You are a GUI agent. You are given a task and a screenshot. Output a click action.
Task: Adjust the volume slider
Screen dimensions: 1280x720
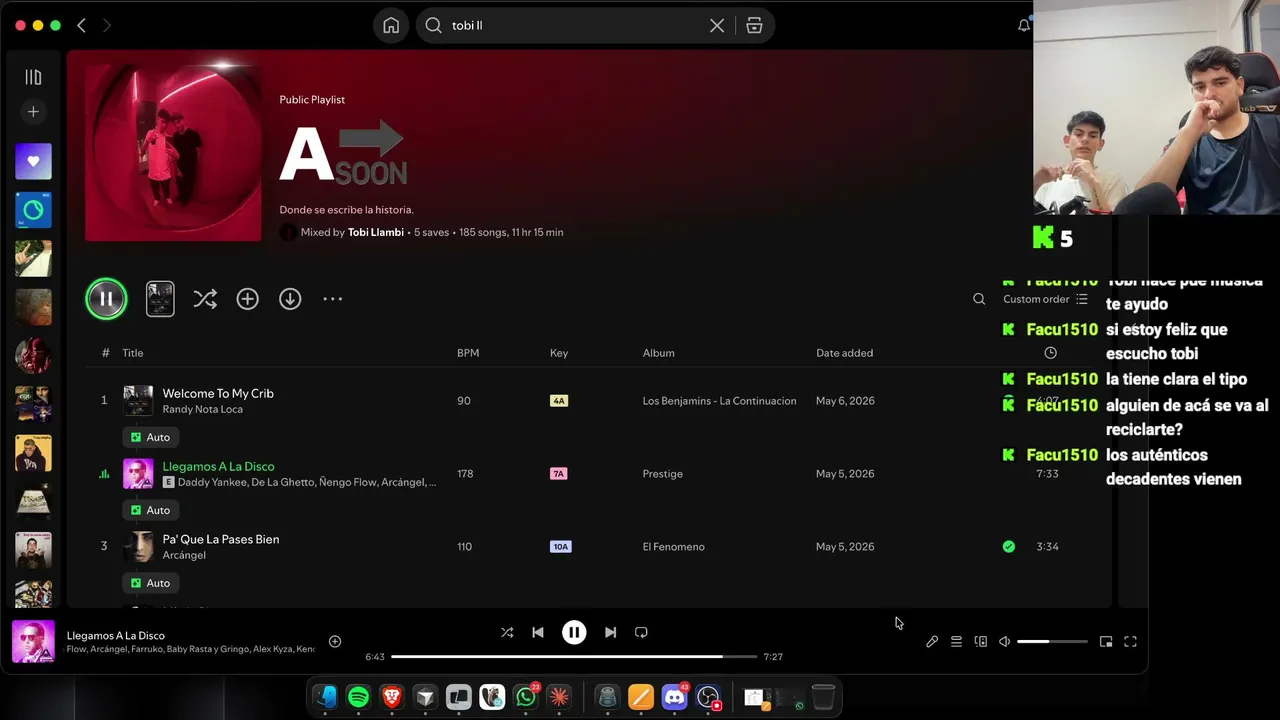[x=1052, y=642]
